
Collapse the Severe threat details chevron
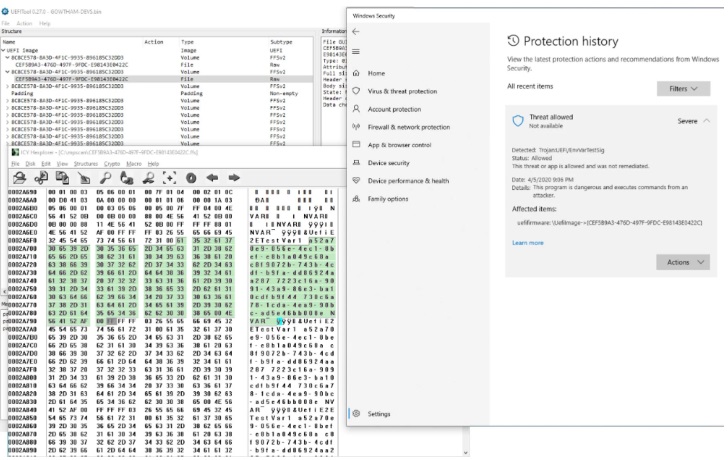704,120
